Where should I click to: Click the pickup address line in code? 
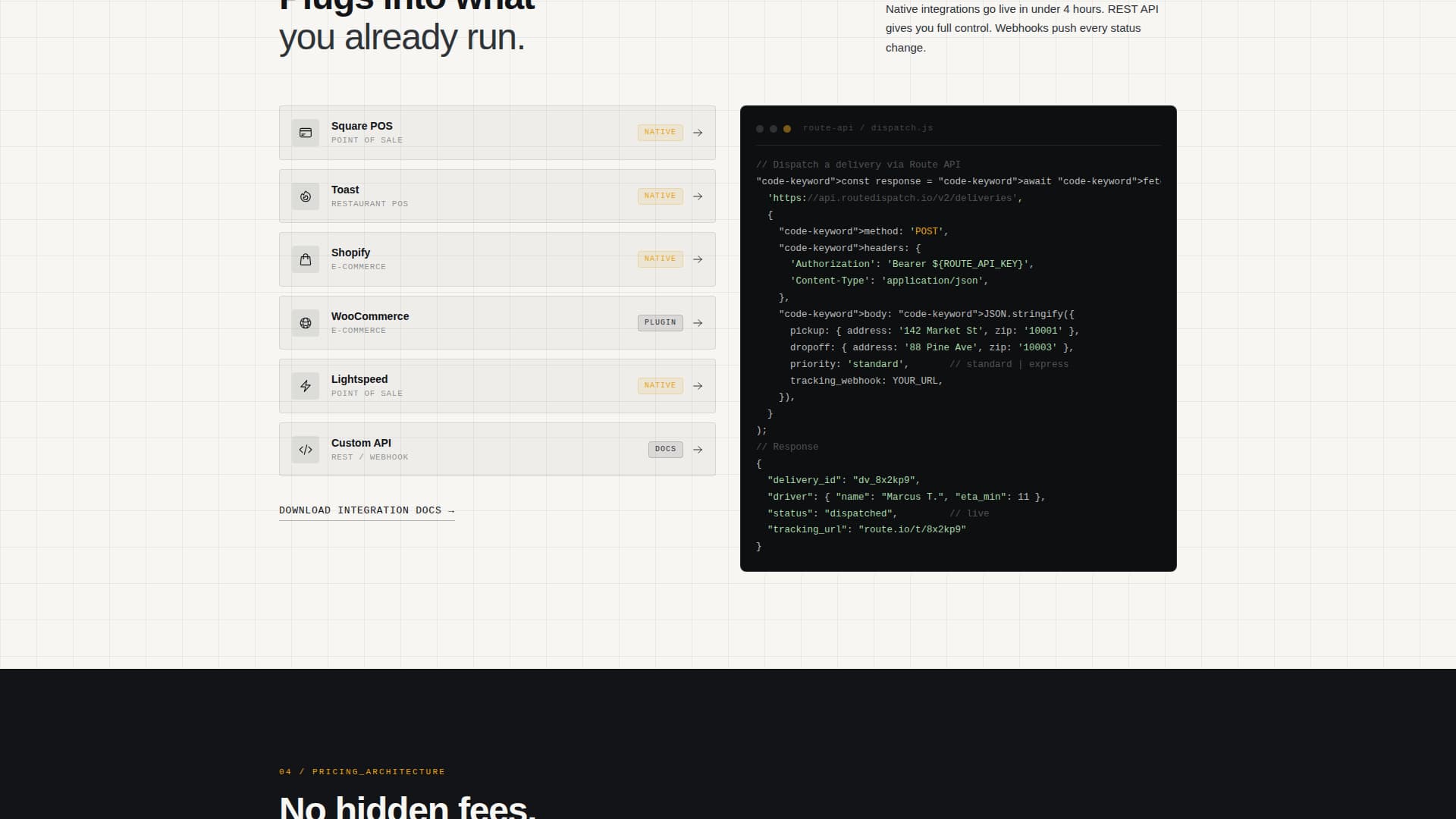click(935, 331)
